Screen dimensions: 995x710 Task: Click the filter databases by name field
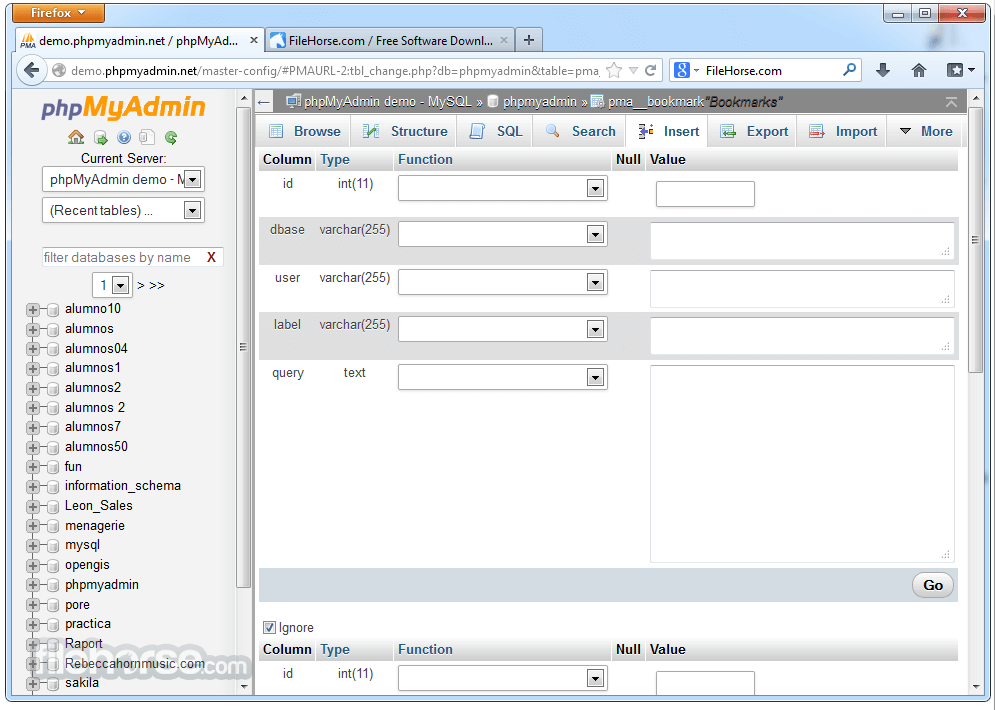[124, 257]
